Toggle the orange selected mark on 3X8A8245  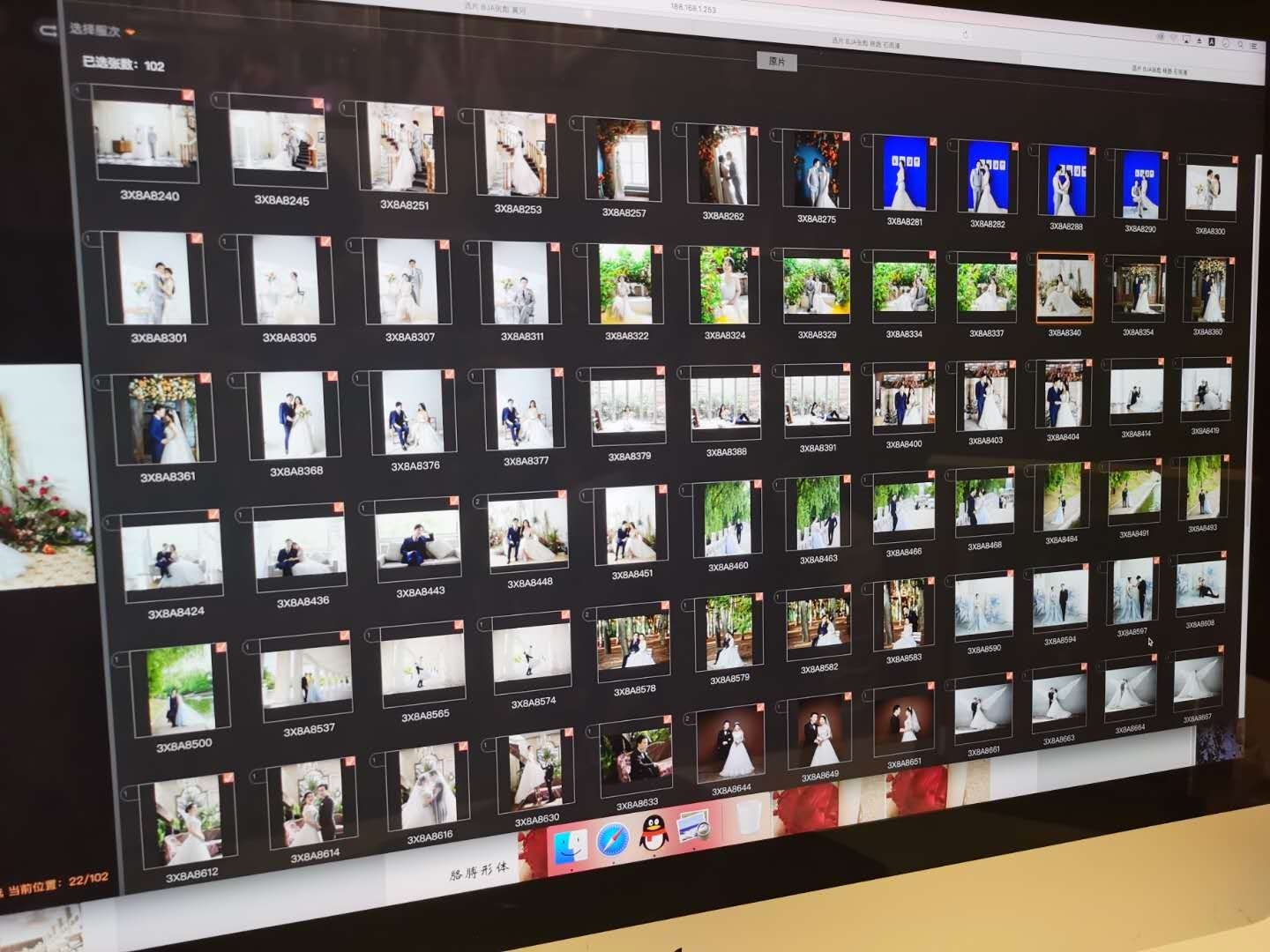coord(318,103)
